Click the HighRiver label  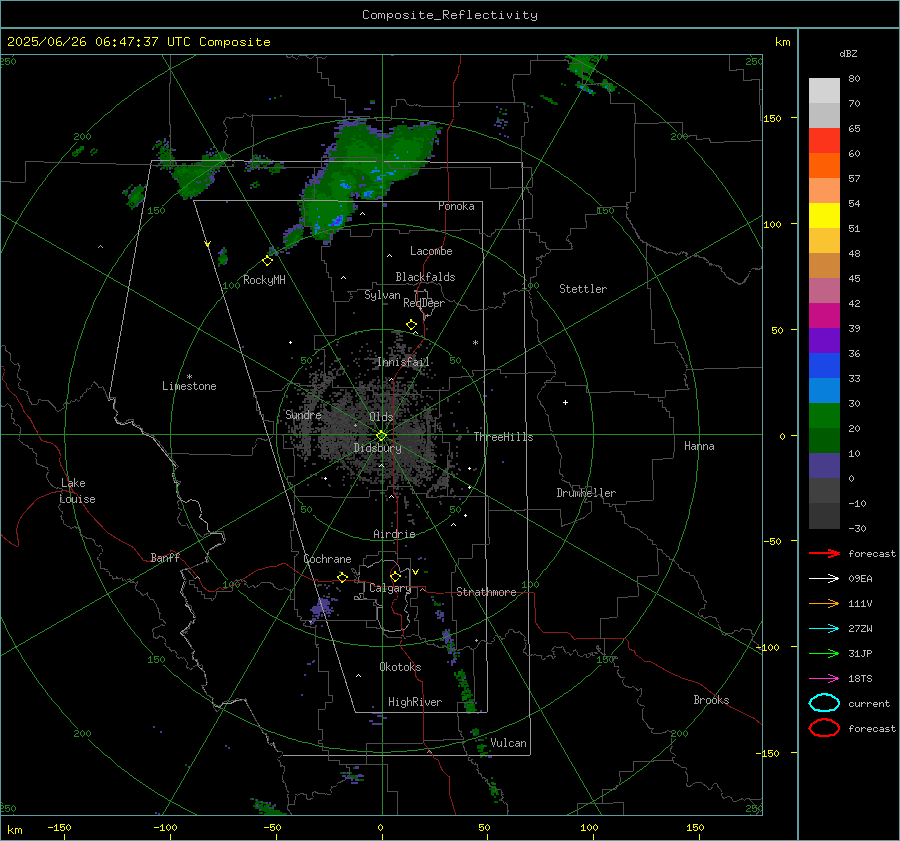coord(415,702)
